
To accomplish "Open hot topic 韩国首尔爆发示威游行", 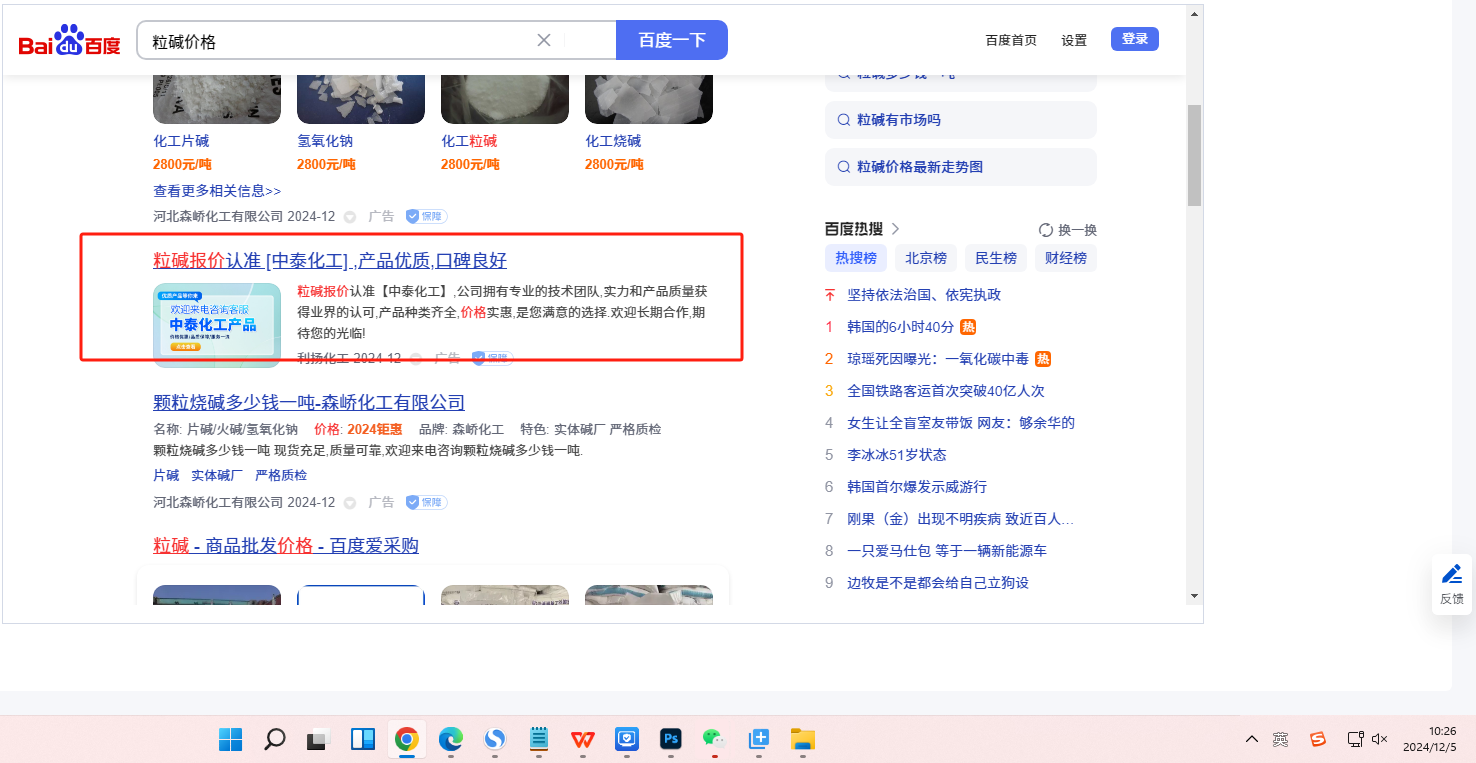I will click(x=917, y=487).
